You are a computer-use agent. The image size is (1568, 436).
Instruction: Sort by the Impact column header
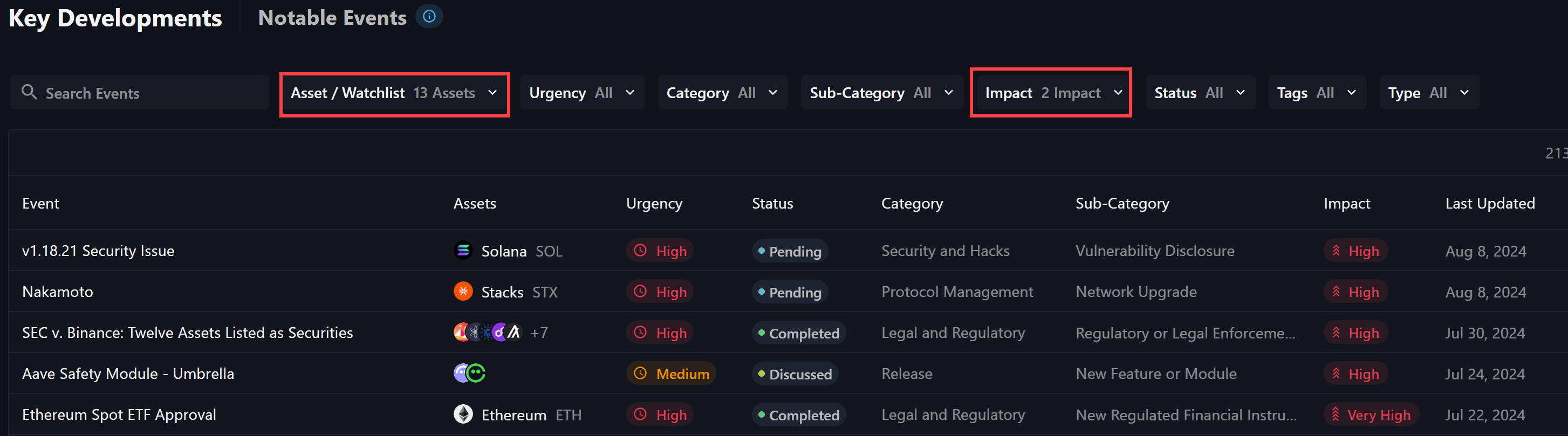click(x=1346, y=204)
